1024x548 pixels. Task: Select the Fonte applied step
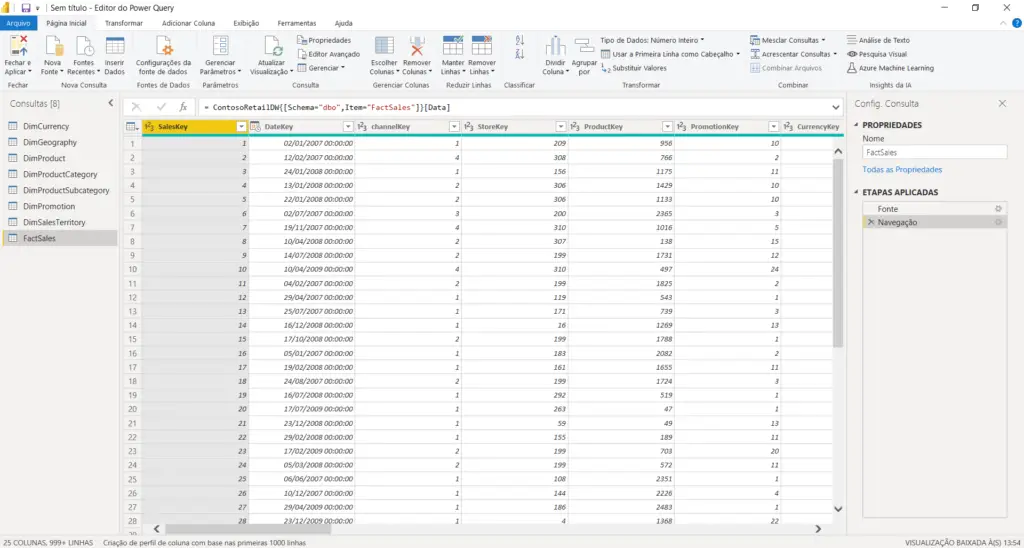(934, 208)
